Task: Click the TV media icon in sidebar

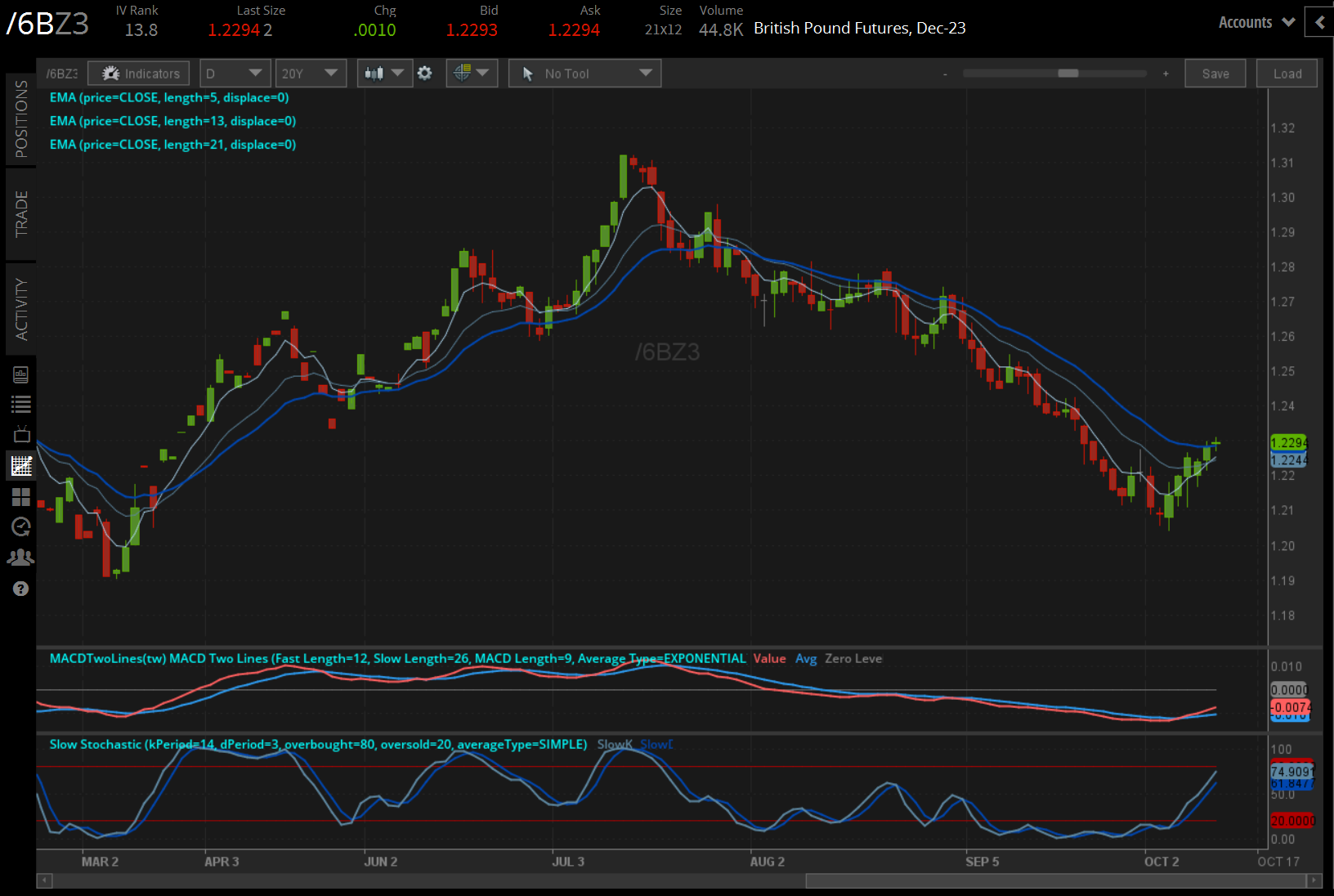Action: [x=21, y=435]
